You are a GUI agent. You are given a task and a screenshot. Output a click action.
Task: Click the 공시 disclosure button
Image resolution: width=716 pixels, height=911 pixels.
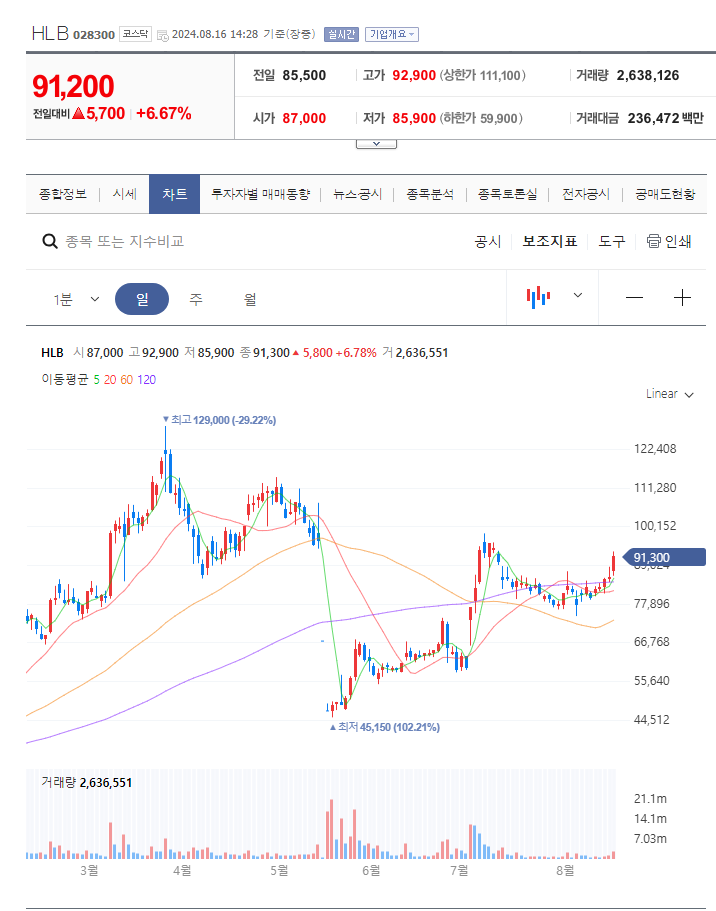point(488,241)
